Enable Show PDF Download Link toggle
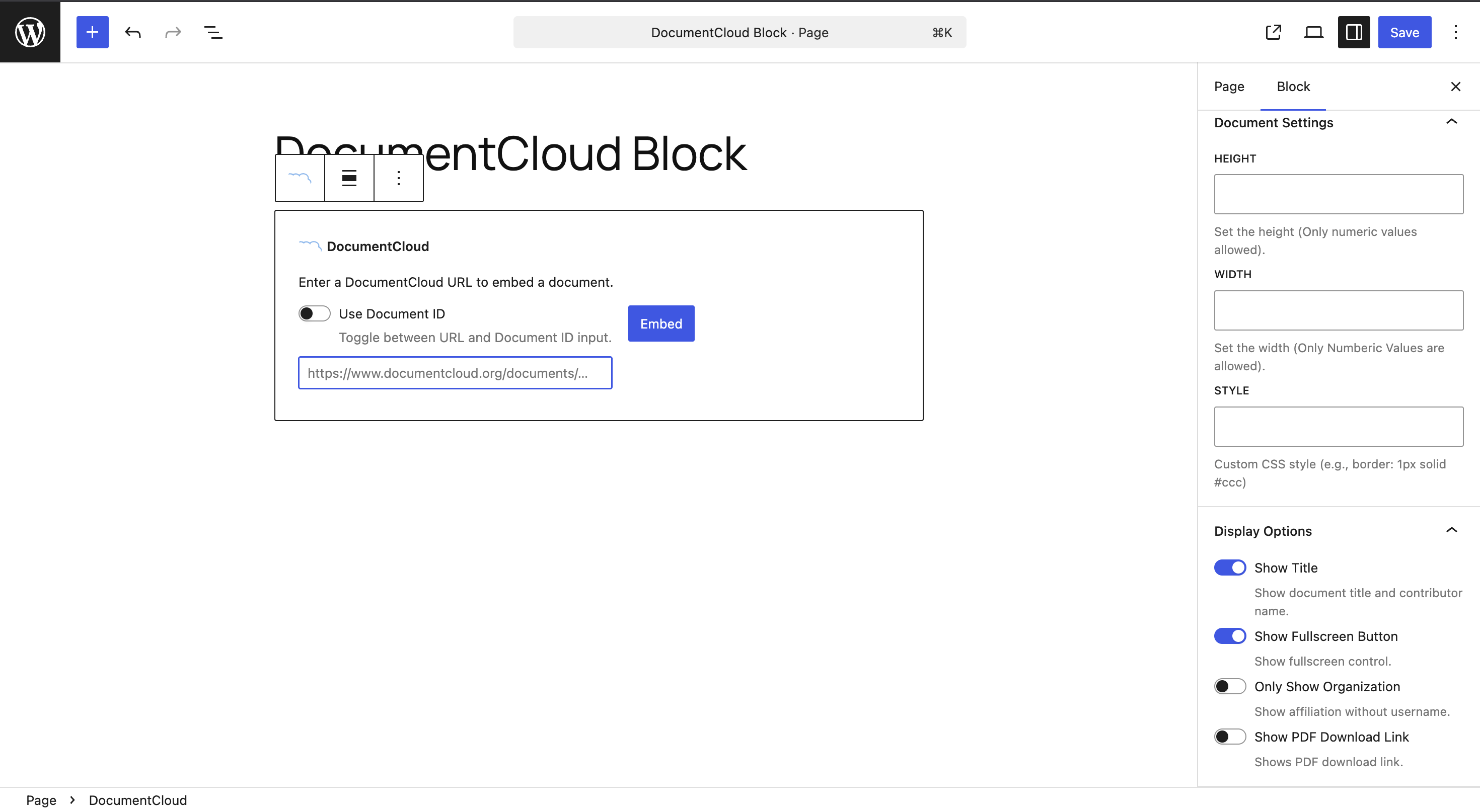The height and width of the screenshot is (812, 1480). click(x=1230, y=737)
